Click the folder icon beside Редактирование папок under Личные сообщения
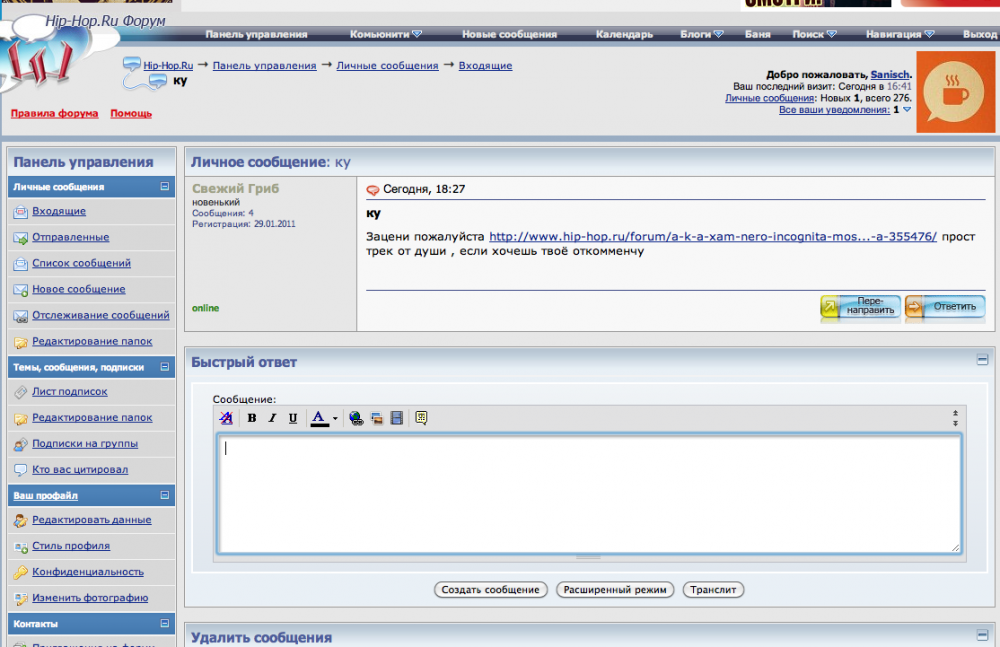Viewport: 1000px width, 647px height. [x=20, y=342]
